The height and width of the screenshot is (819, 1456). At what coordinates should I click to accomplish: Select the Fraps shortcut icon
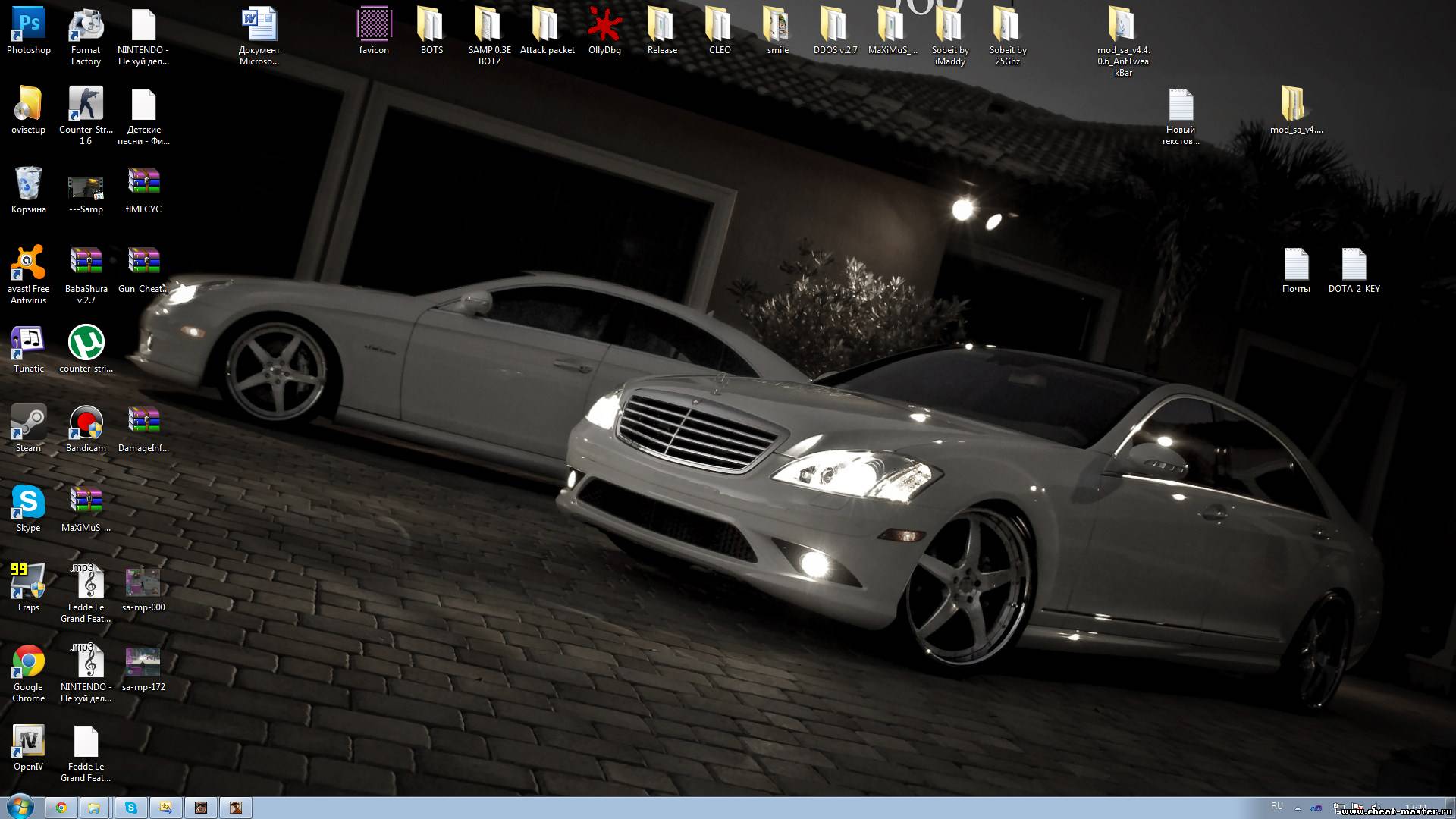click(x=28, y=582)
